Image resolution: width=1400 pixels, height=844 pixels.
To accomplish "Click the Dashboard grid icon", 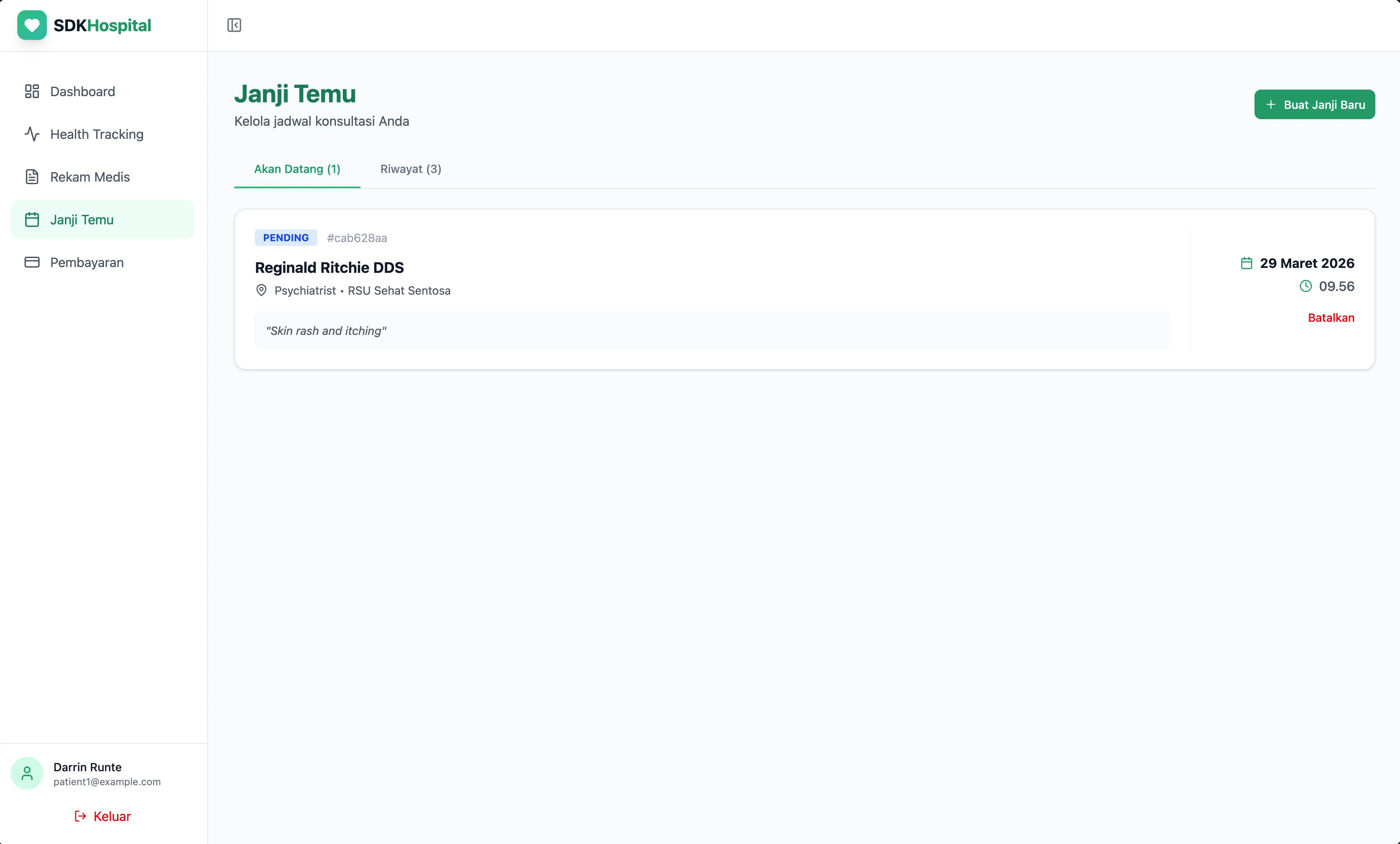I will pos(32,92).
